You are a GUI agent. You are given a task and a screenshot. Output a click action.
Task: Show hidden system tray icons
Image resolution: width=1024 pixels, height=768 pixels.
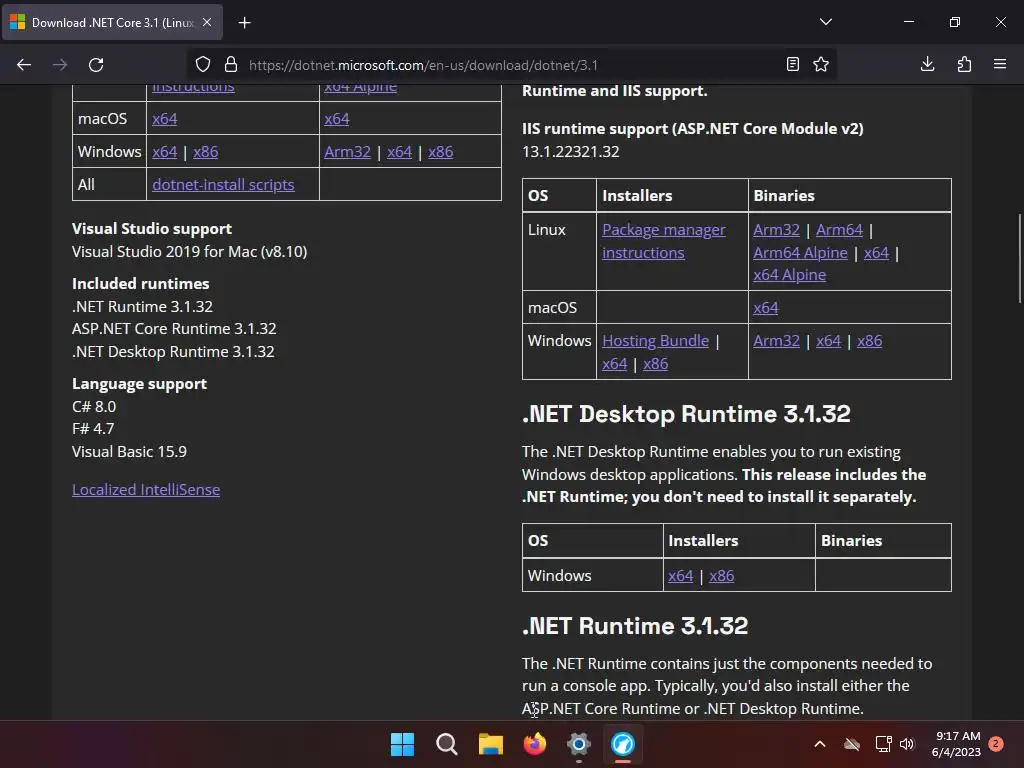click(820, 744)
